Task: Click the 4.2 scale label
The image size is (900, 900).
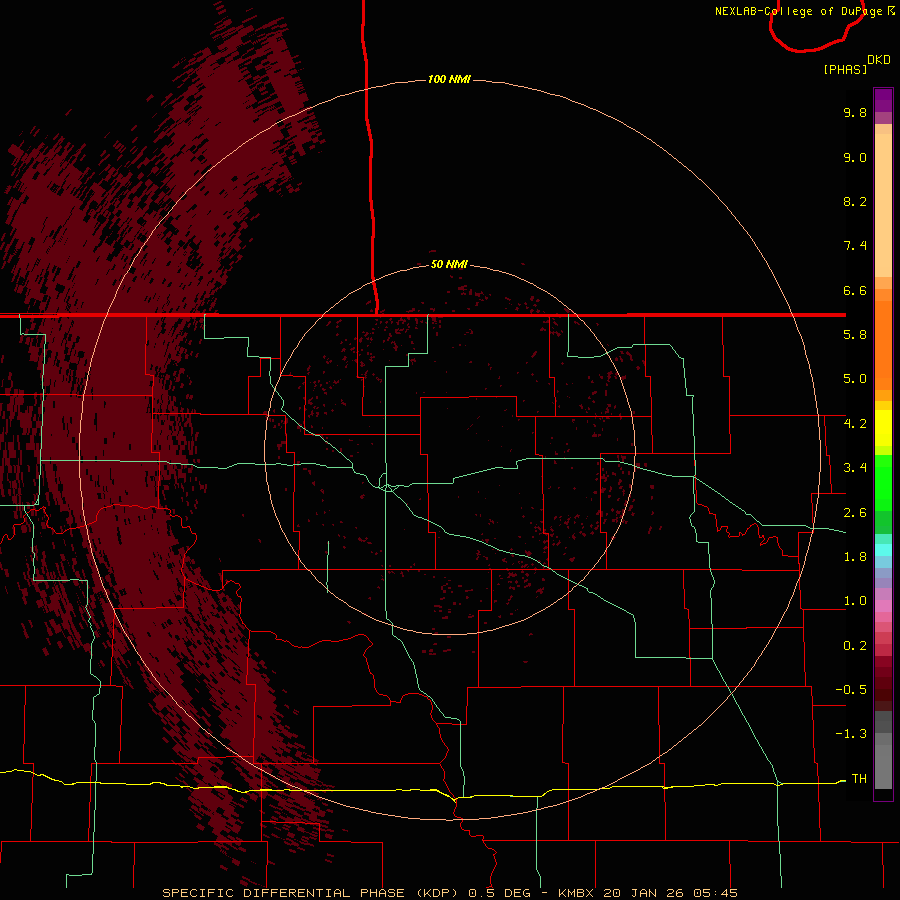Action: (x=855, y=424)
